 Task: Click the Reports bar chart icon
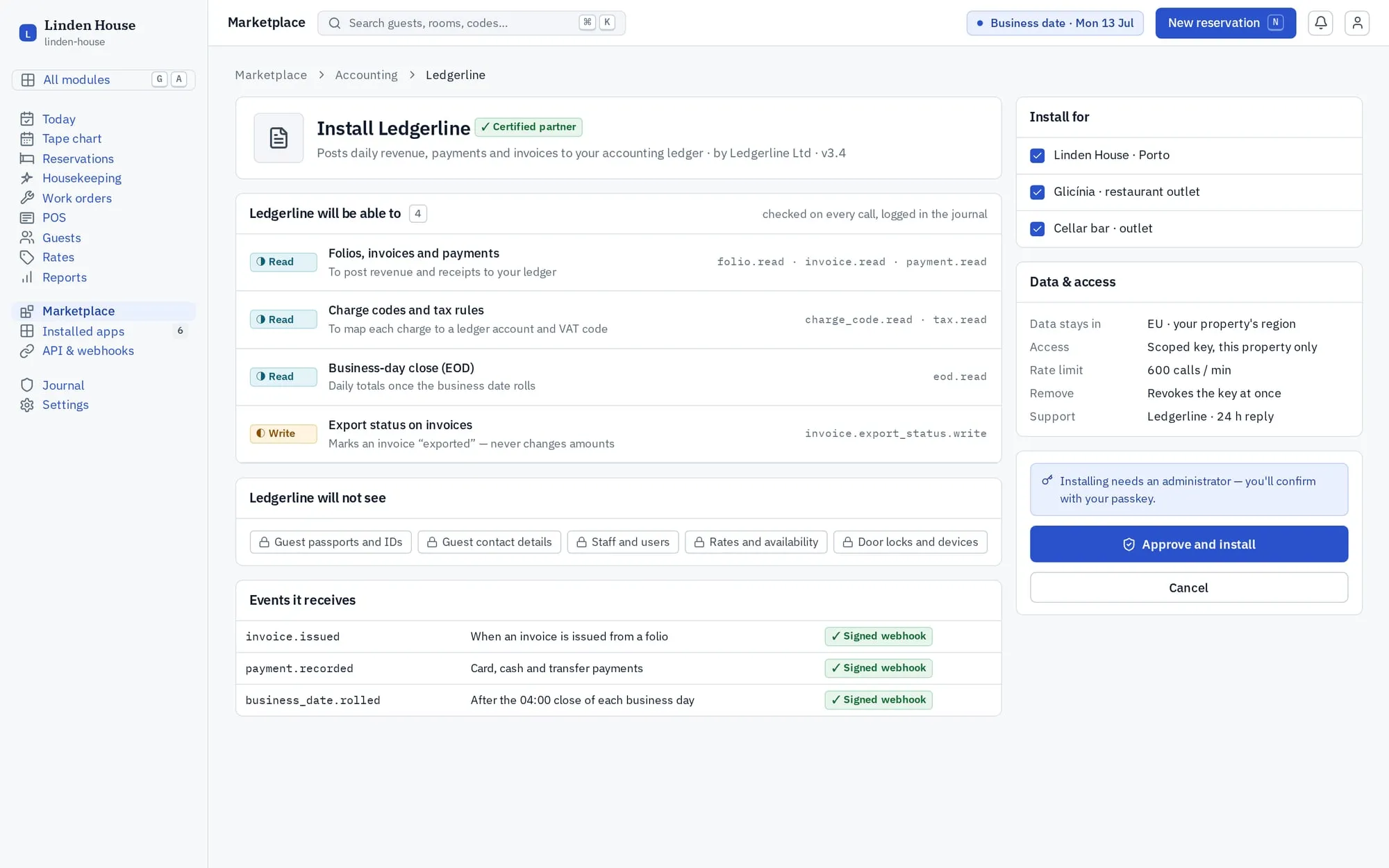[27, 277]
